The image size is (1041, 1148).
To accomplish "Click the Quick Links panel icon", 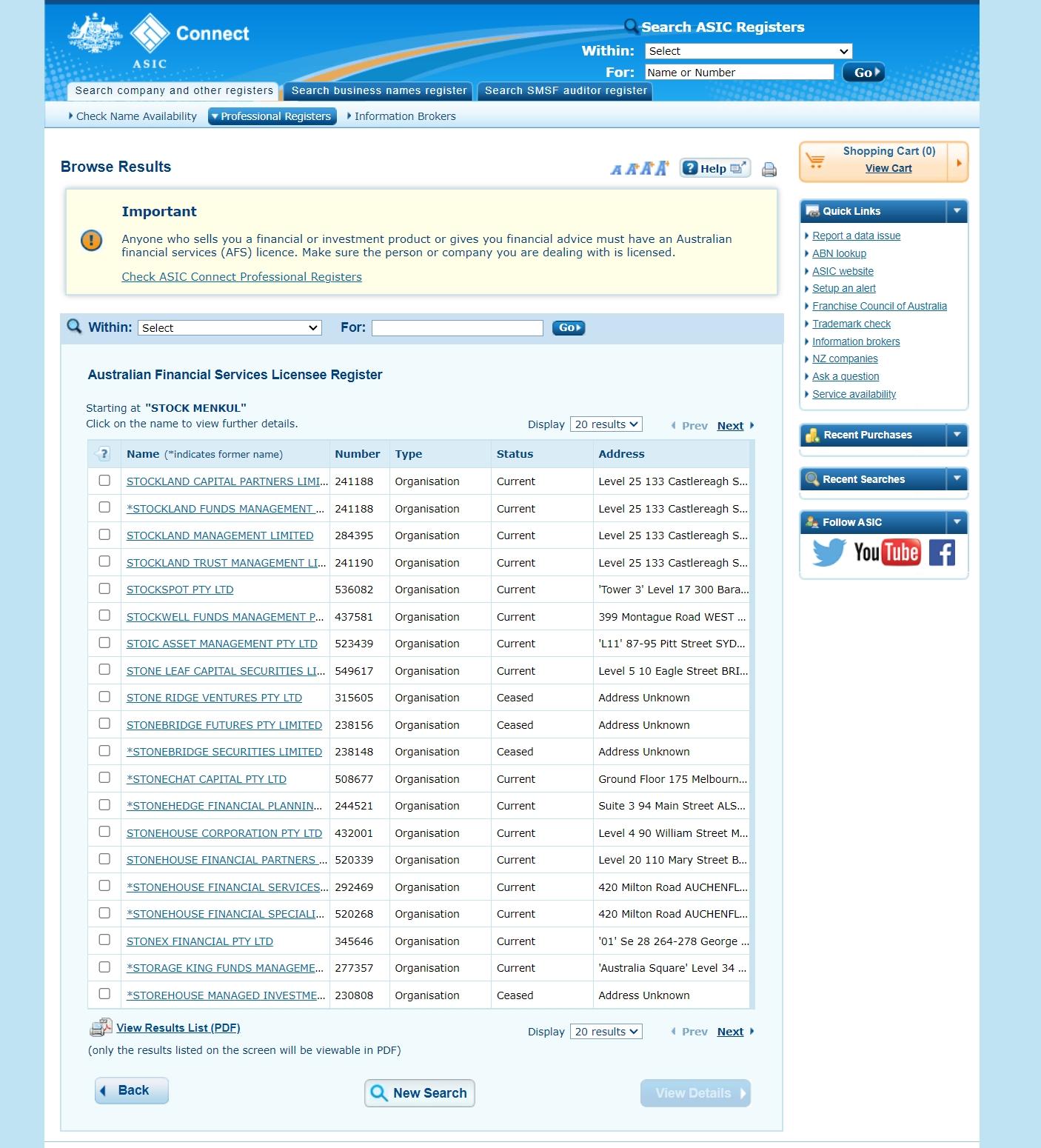I will point(812,211).
